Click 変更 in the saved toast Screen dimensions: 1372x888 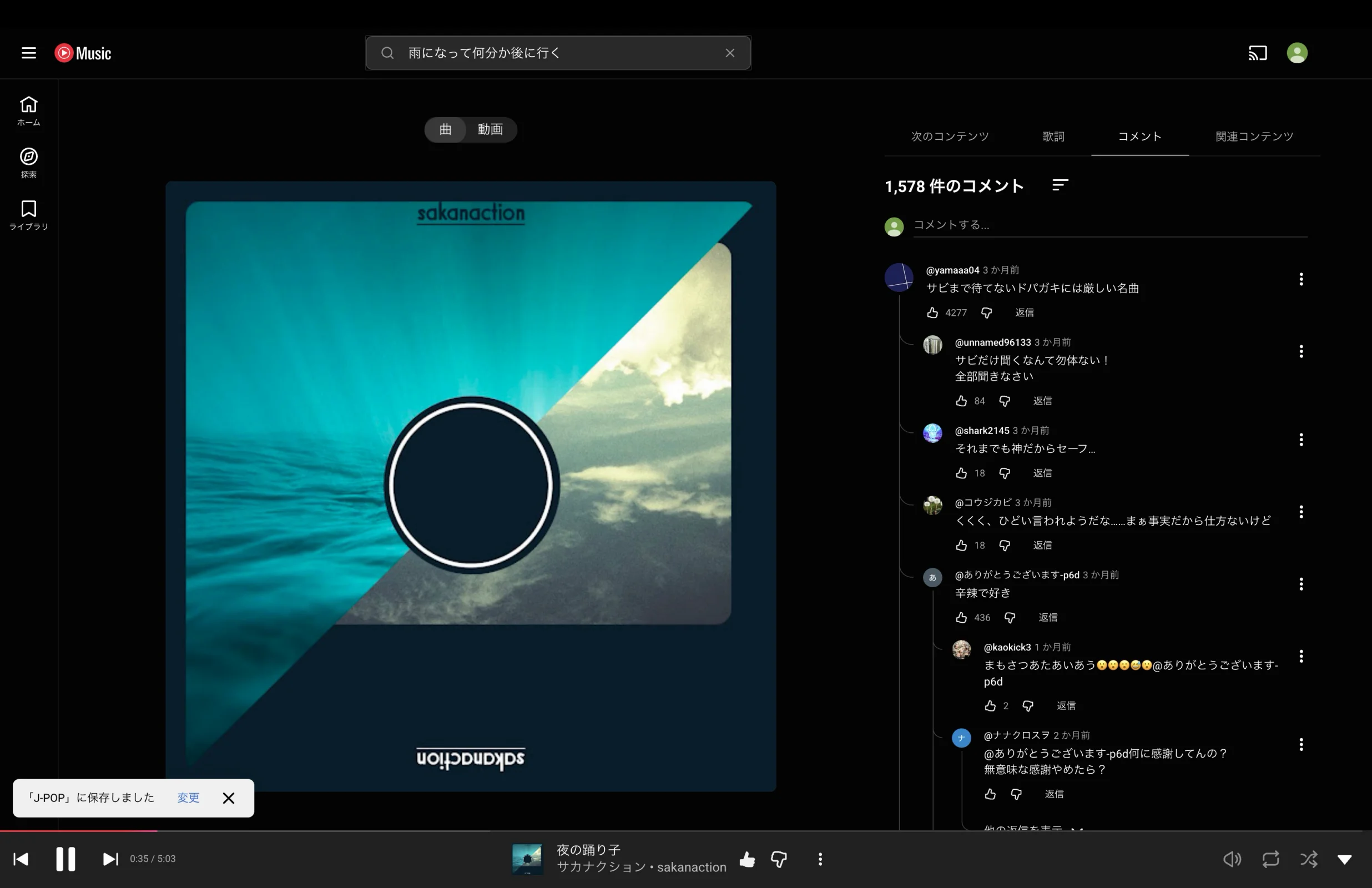click(x=188, y=798)
